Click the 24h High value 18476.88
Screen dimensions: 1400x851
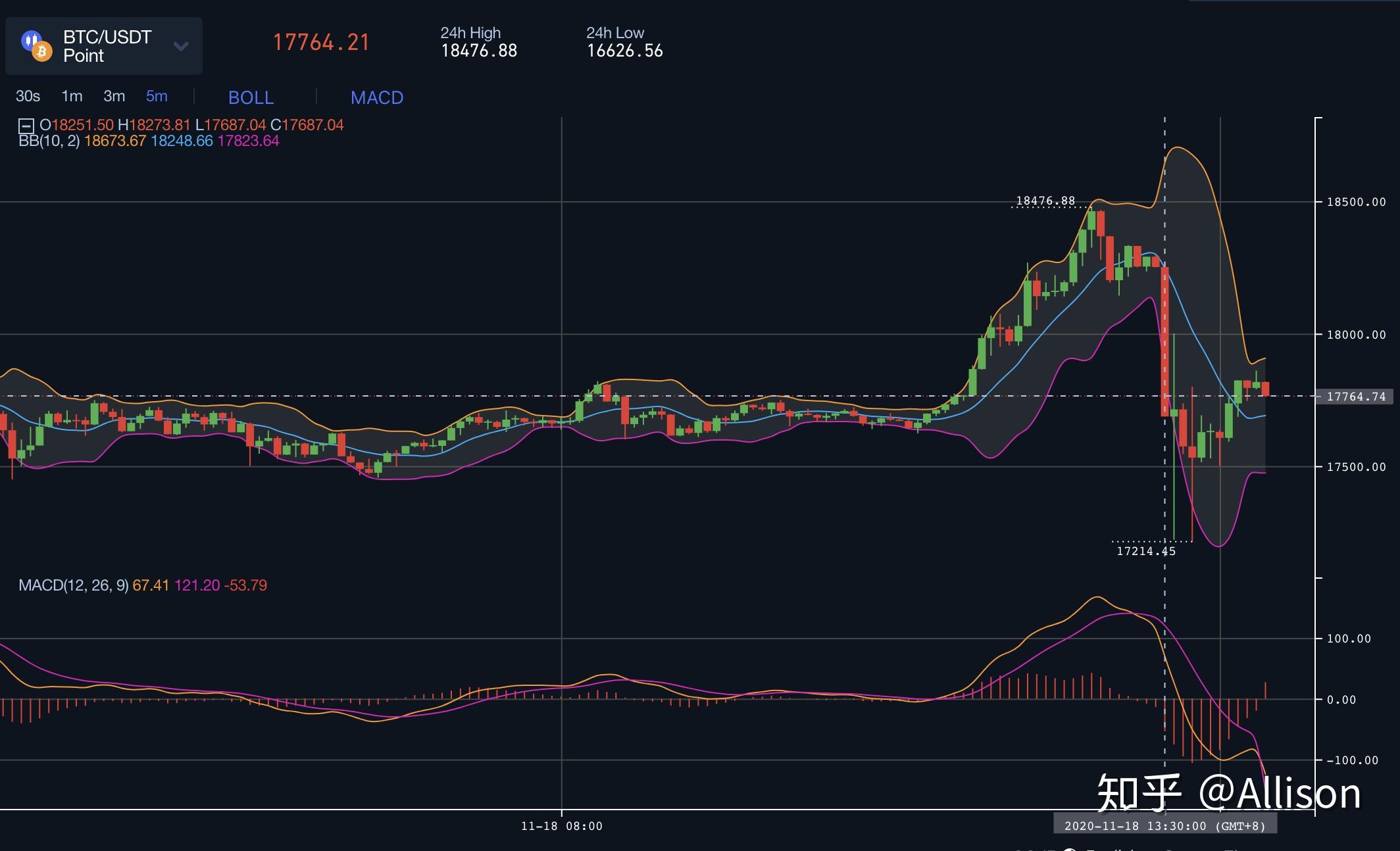(479, 51)
